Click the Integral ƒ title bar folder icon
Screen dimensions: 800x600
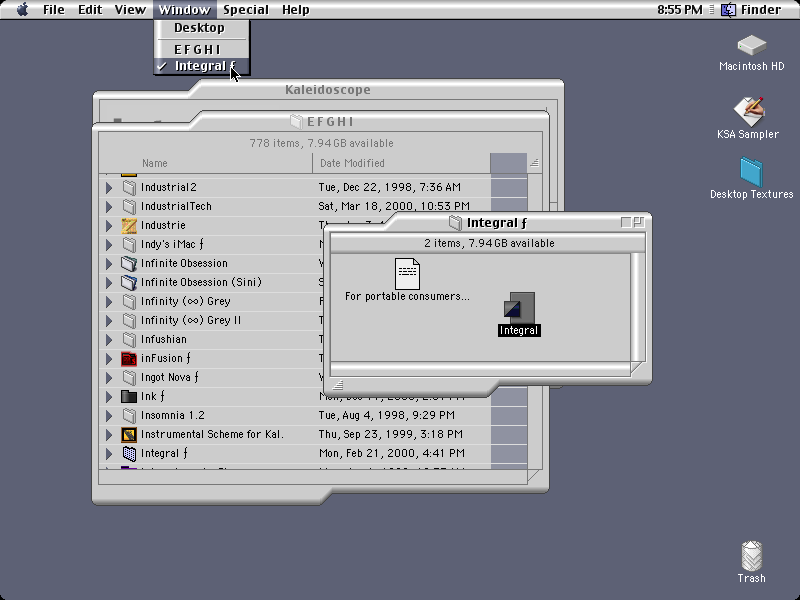[x=455, y=222]
